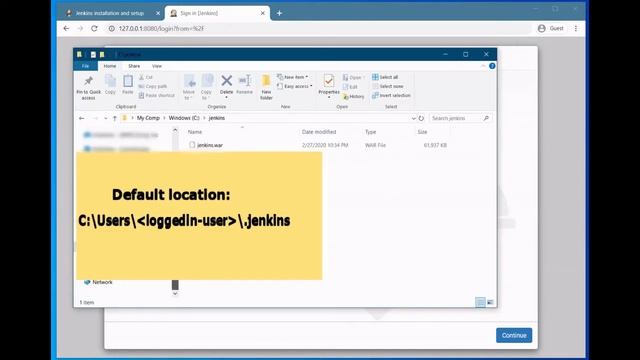Click the Continue button in Jenkins
The width and height of the screenshot is (640, 360).
(x=514, y=335)
